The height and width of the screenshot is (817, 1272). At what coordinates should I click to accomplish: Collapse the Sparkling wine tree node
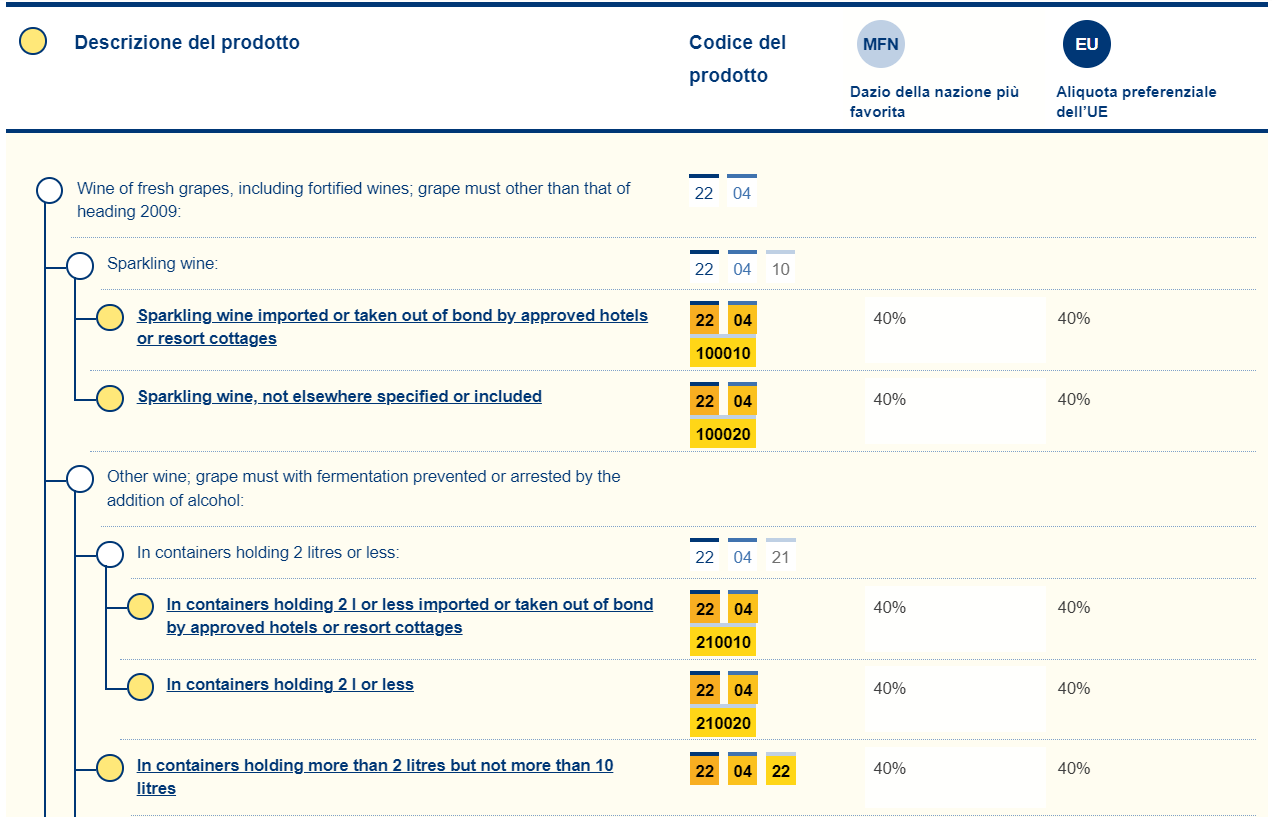(x=80, y=265)
